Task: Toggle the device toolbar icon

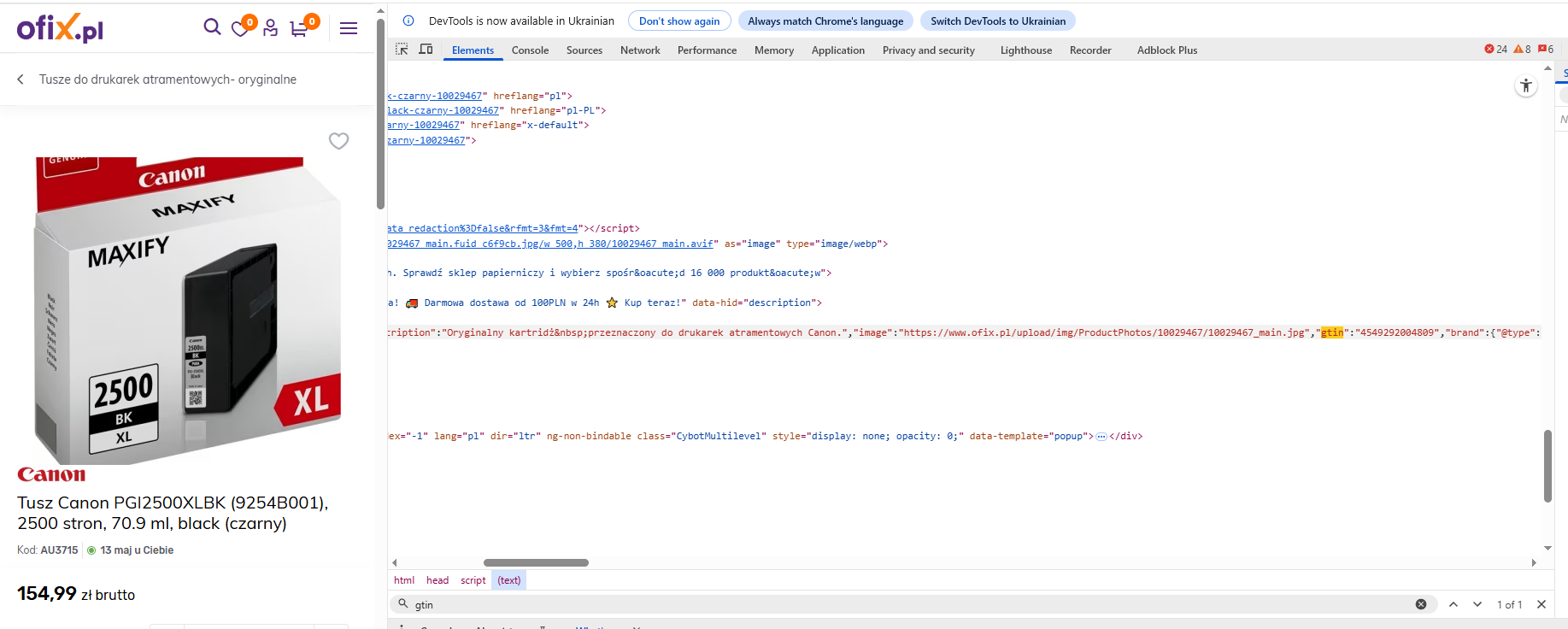Action: point(426,50)
